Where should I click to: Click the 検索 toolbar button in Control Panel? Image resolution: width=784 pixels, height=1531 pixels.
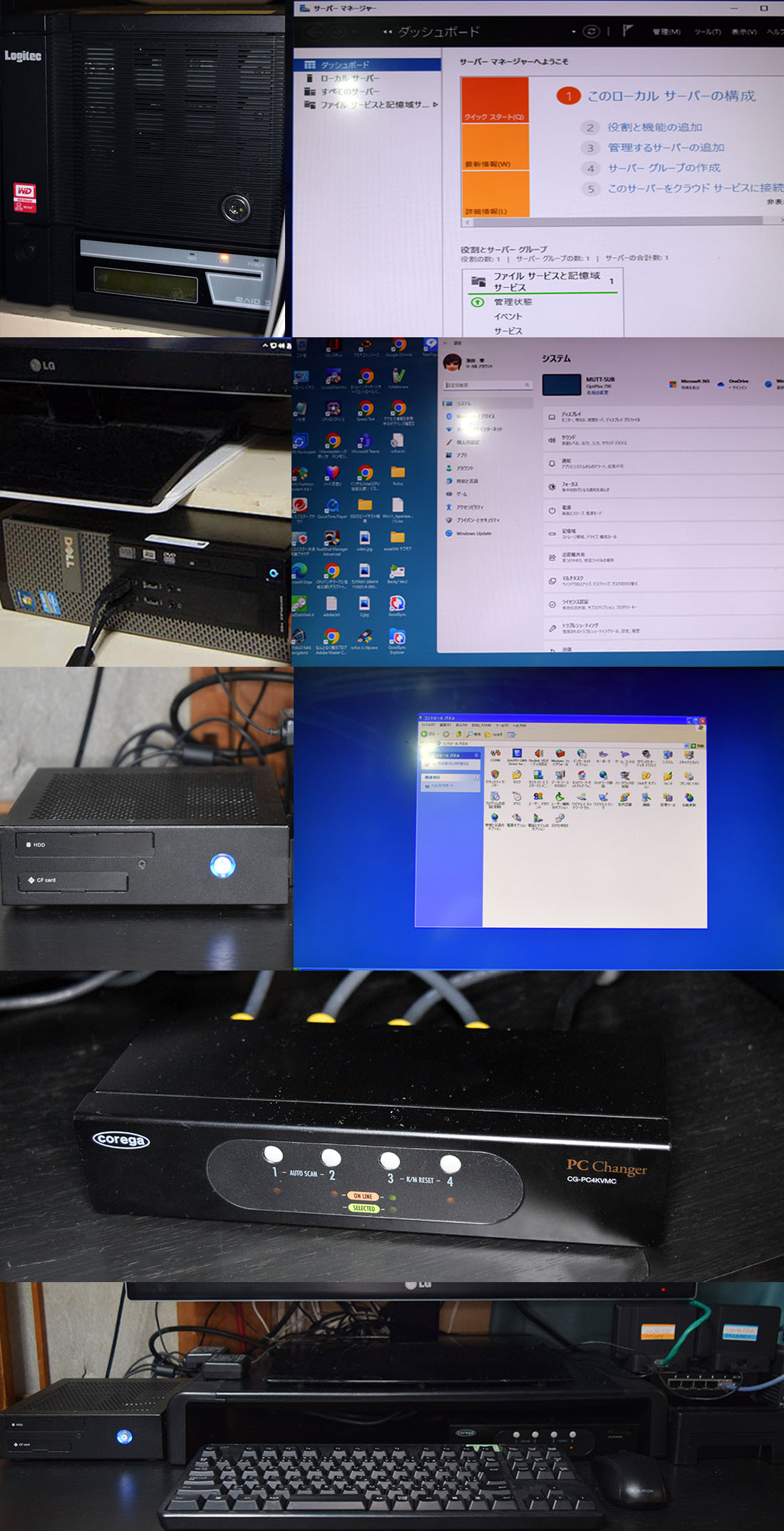click(473, 734)
